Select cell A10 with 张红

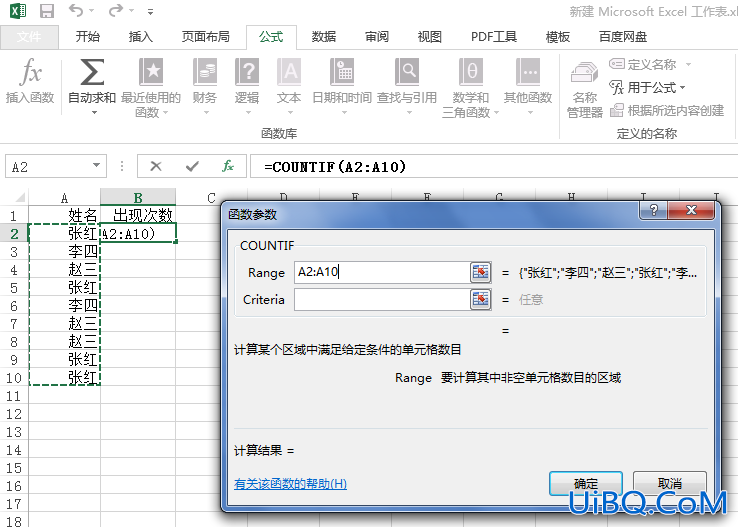click(x=64, y=377)
